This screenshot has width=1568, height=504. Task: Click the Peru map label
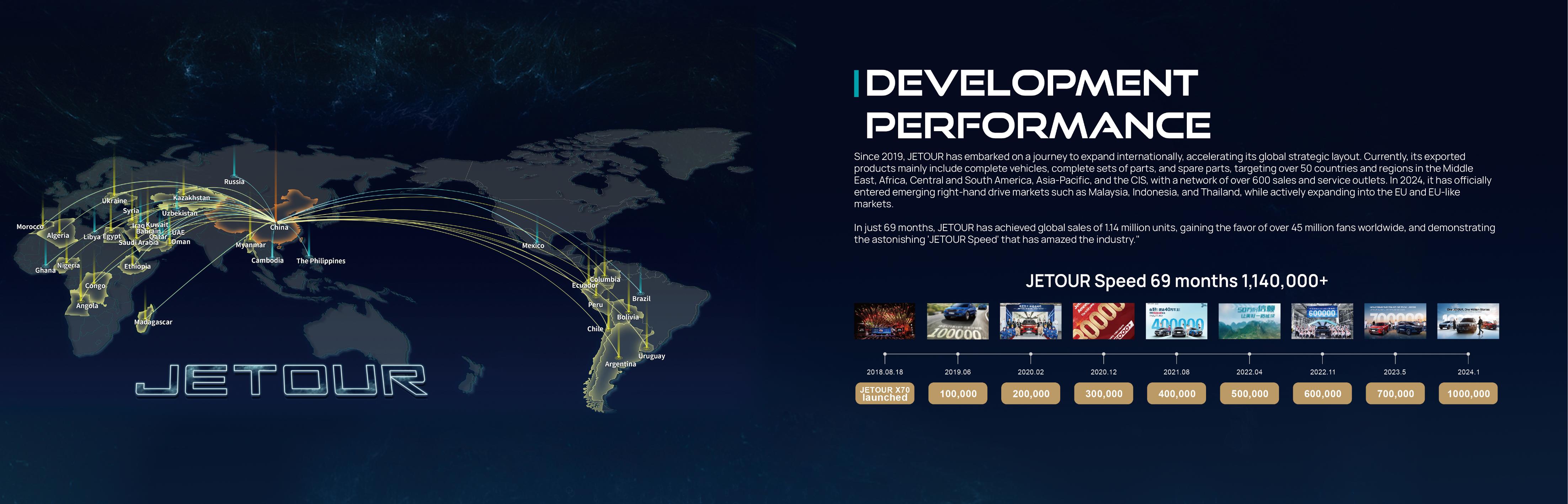pyautogui.click(x=595, y=304)
